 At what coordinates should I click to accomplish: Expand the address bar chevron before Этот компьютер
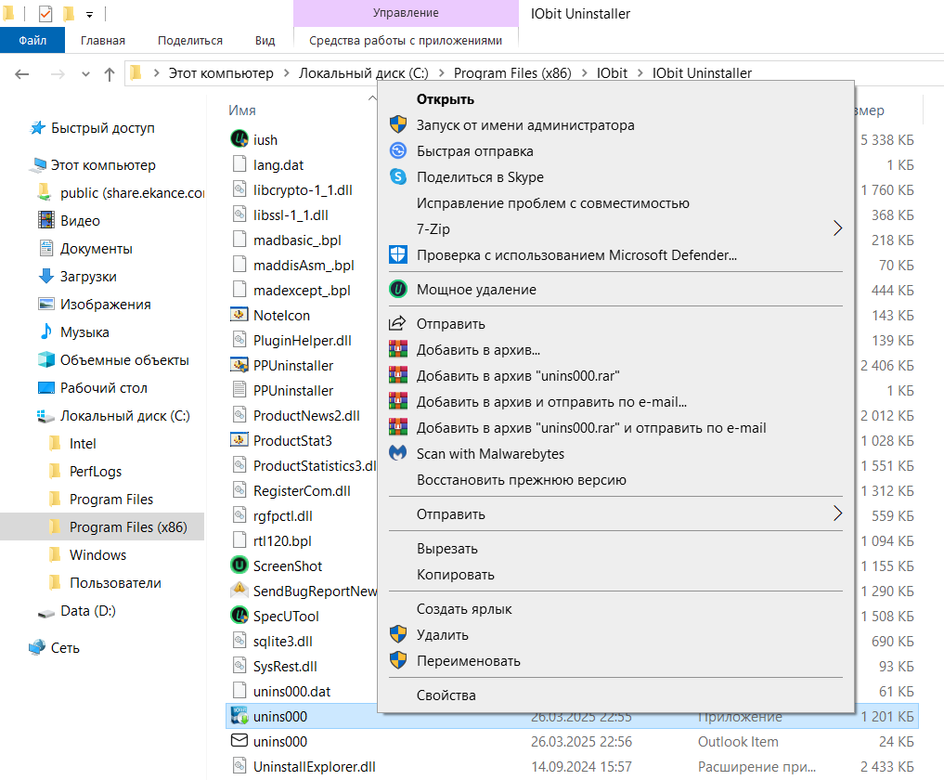click(x=157, y=73)
